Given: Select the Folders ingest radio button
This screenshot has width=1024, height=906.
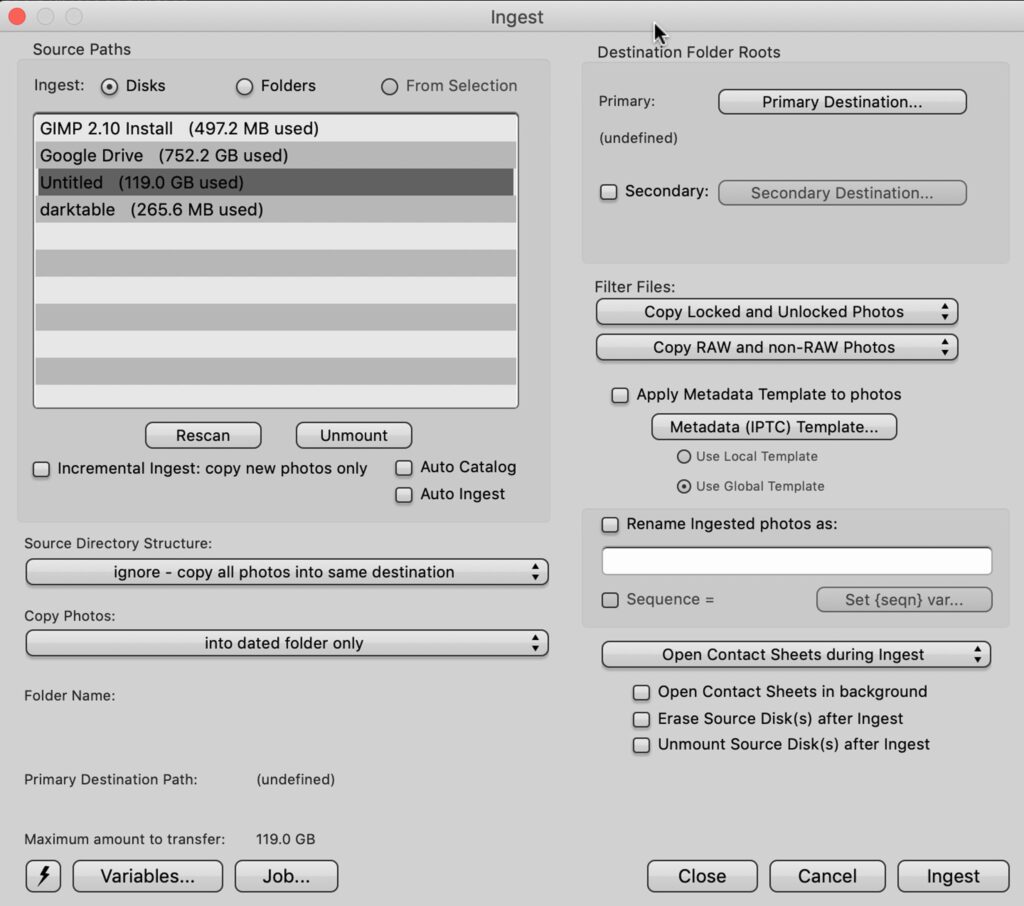Looking at the screenshot, I should (x=244, y=87).
